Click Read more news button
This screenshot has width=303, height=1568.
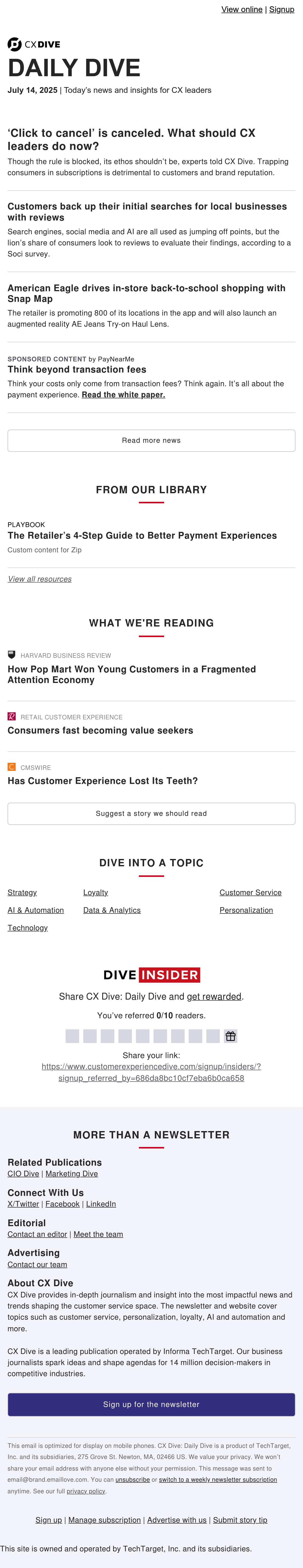tap(151, 441)
